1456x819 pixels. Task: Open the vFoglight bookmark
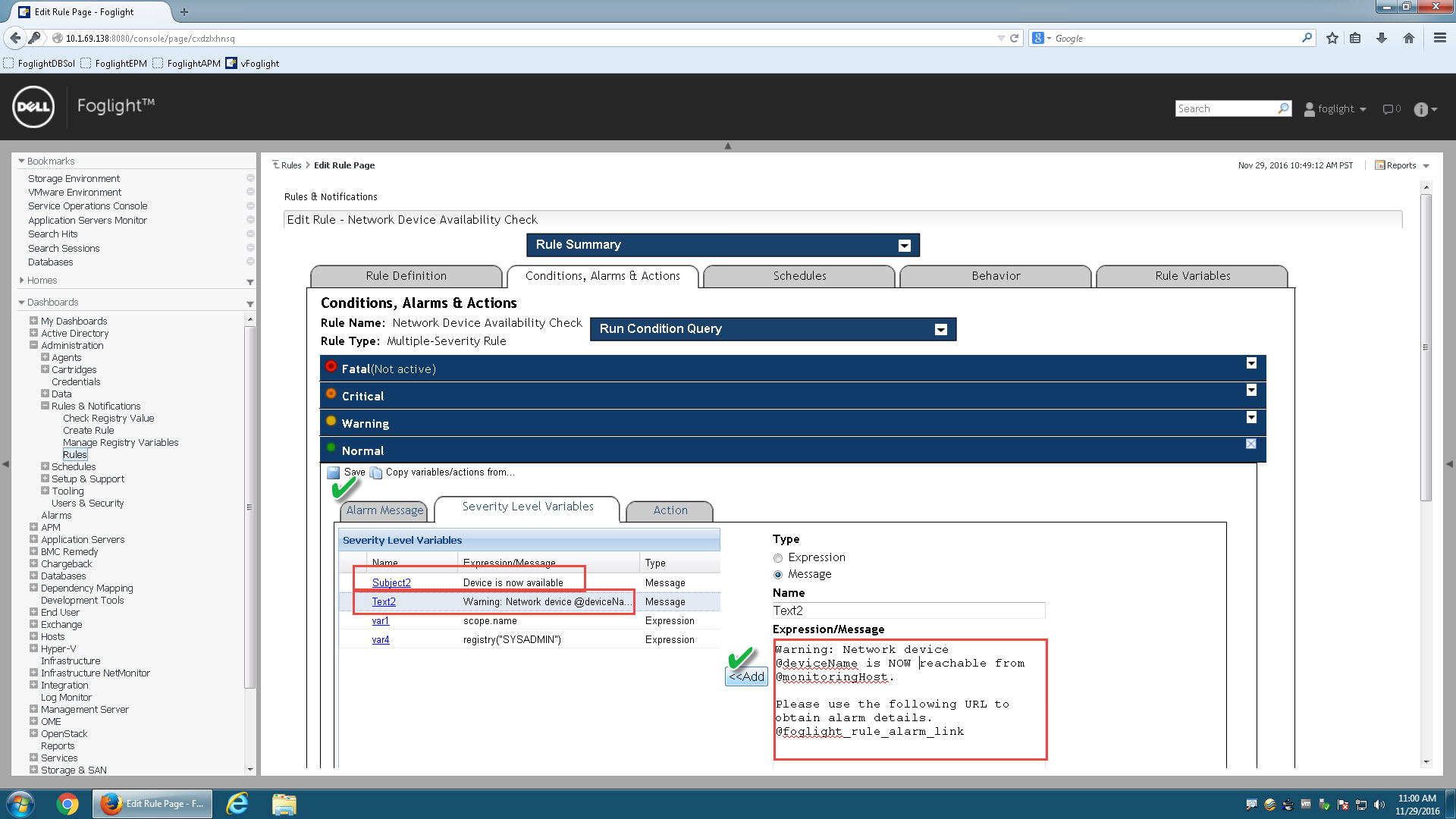pos(253,63)
